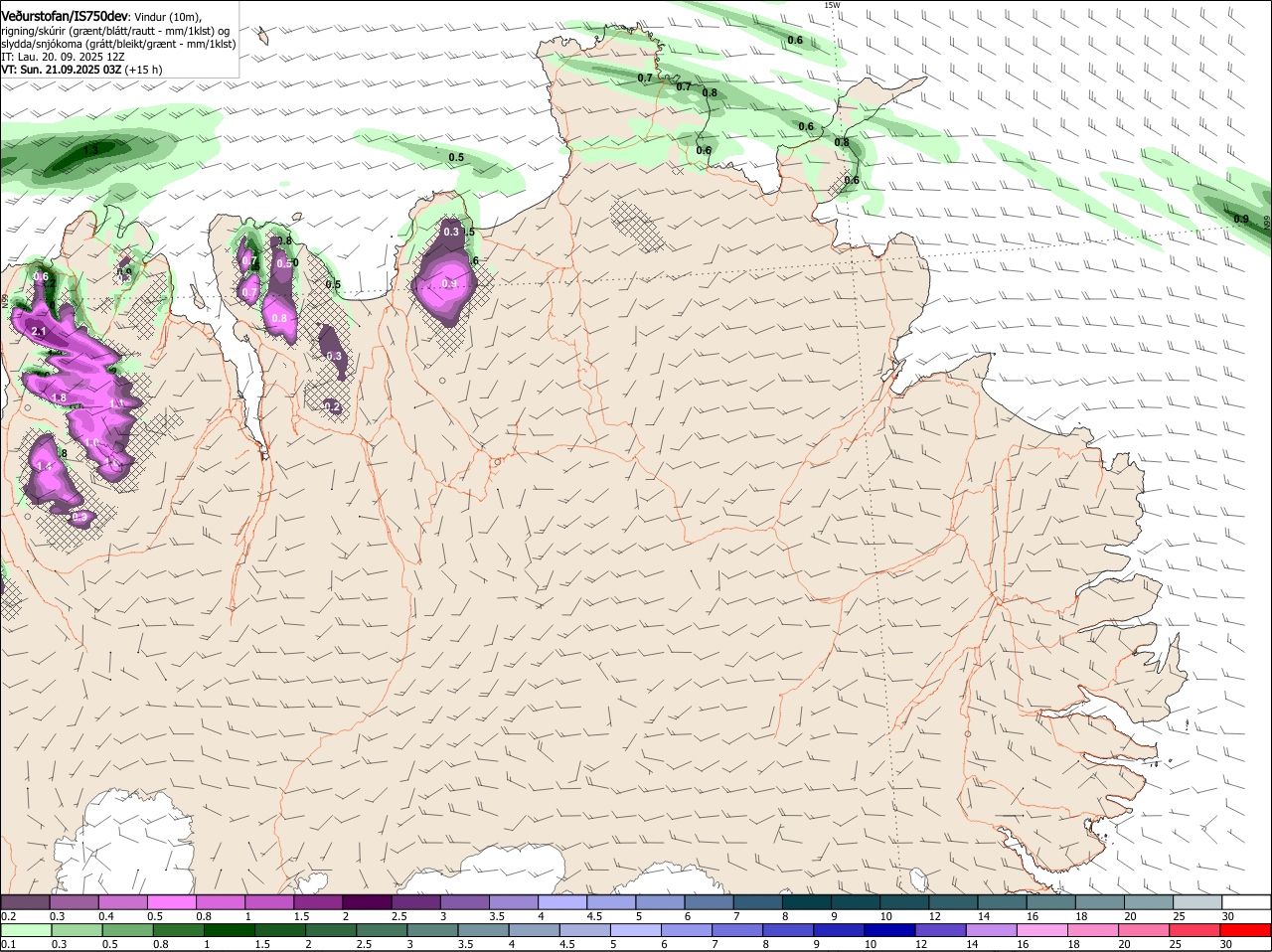Select bright pink snow swatch between 0.5 and 0.8

(x=171, y=902)
